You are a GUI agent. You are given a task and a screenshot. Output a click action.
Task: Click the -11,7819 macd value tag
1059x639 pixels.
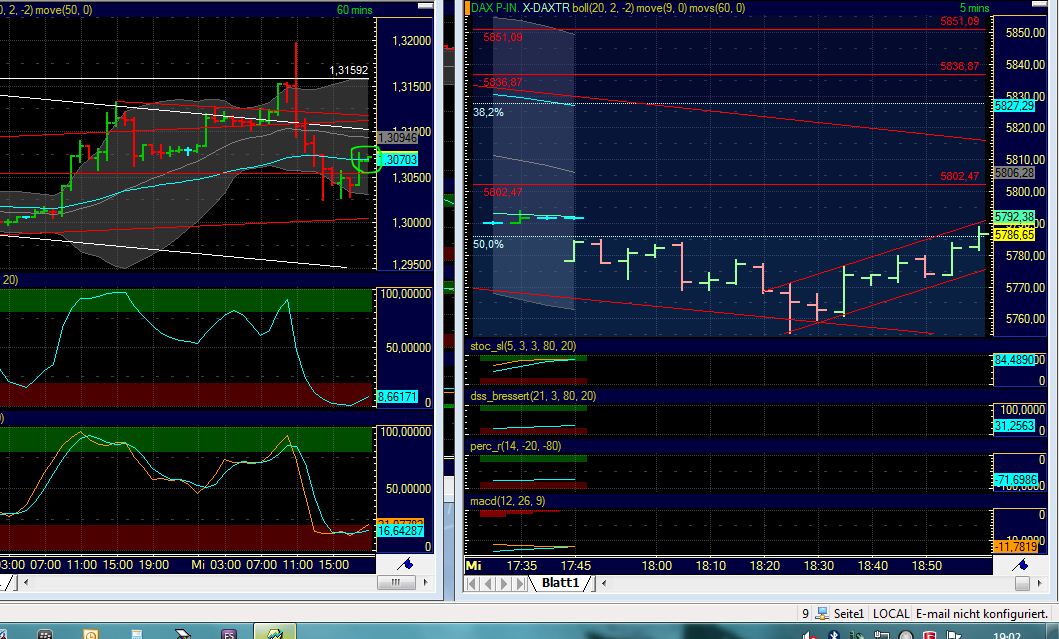click(x=1016, y=546)
